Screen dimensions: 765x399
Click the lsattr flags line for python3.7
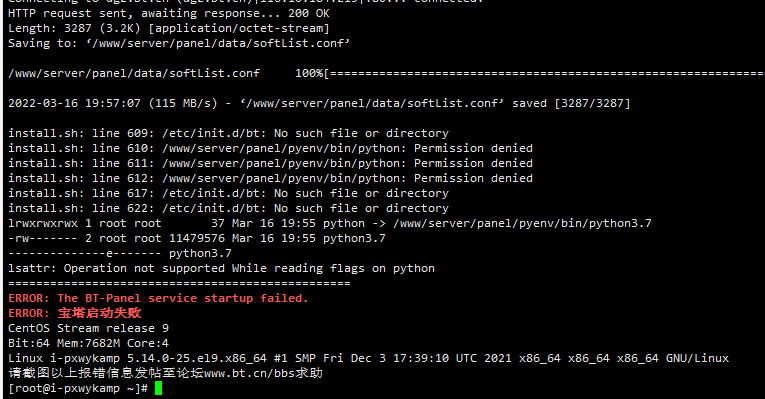[120, 253]
